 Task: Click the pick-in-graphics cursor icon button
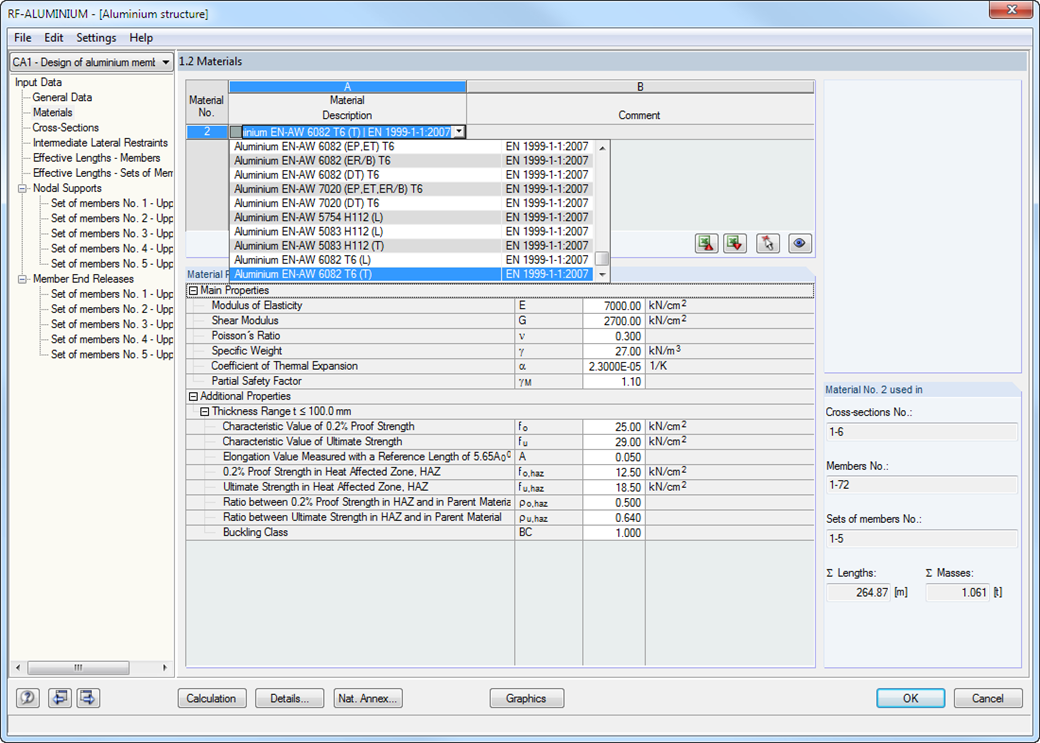tap(768, 243)
